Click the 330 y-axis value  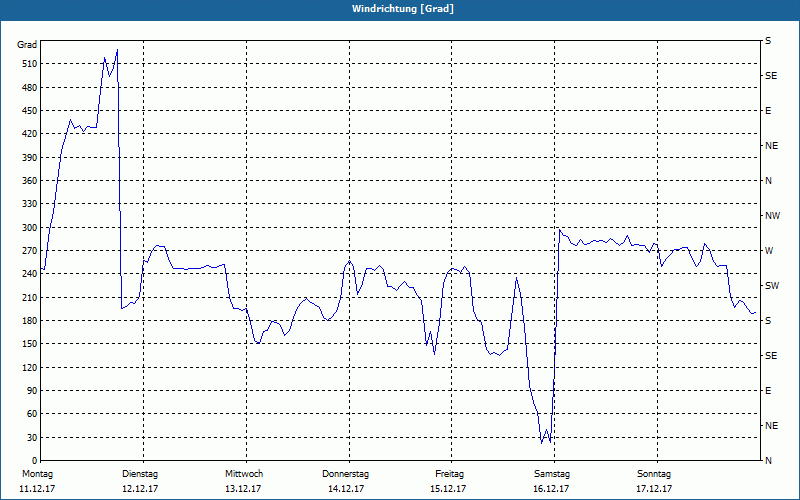(29, 204)
